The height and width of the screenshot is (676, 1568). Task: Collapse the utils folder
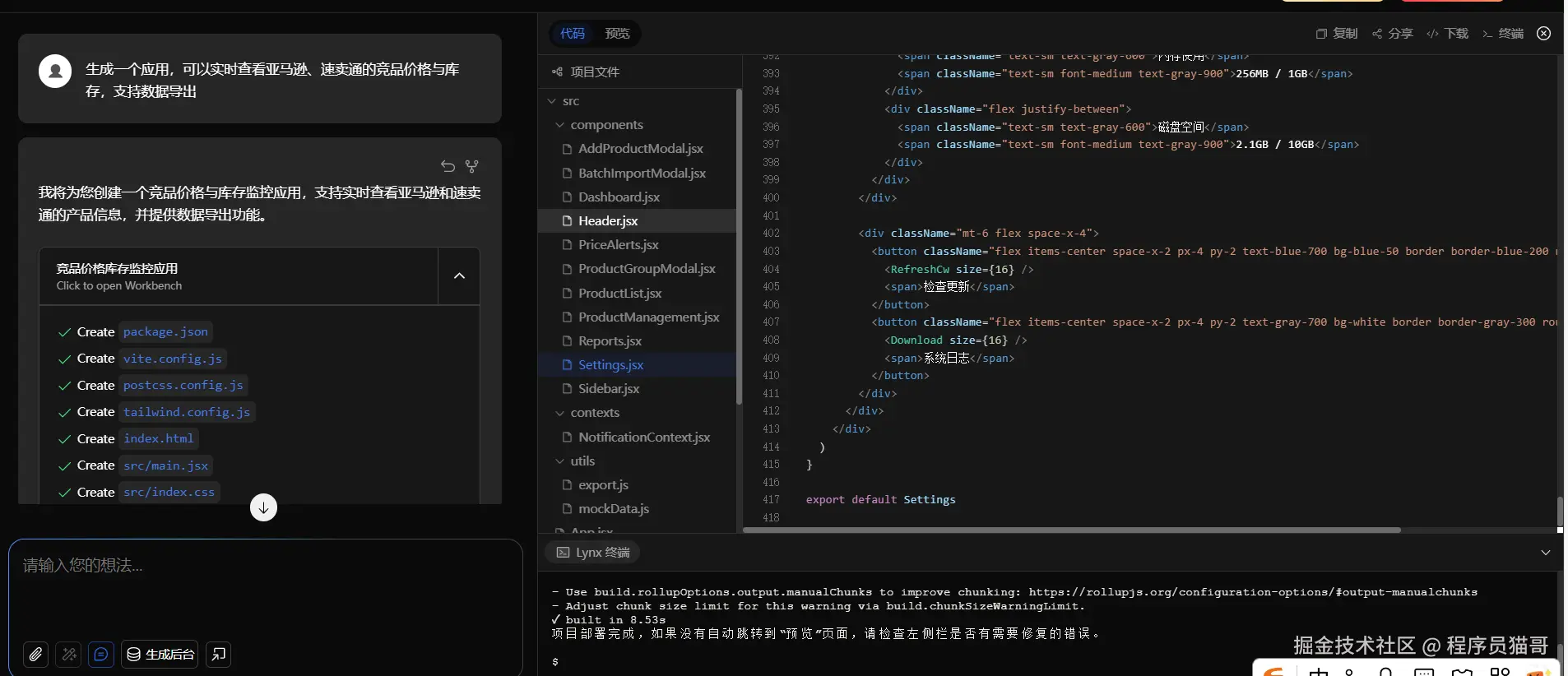point(560,461)
